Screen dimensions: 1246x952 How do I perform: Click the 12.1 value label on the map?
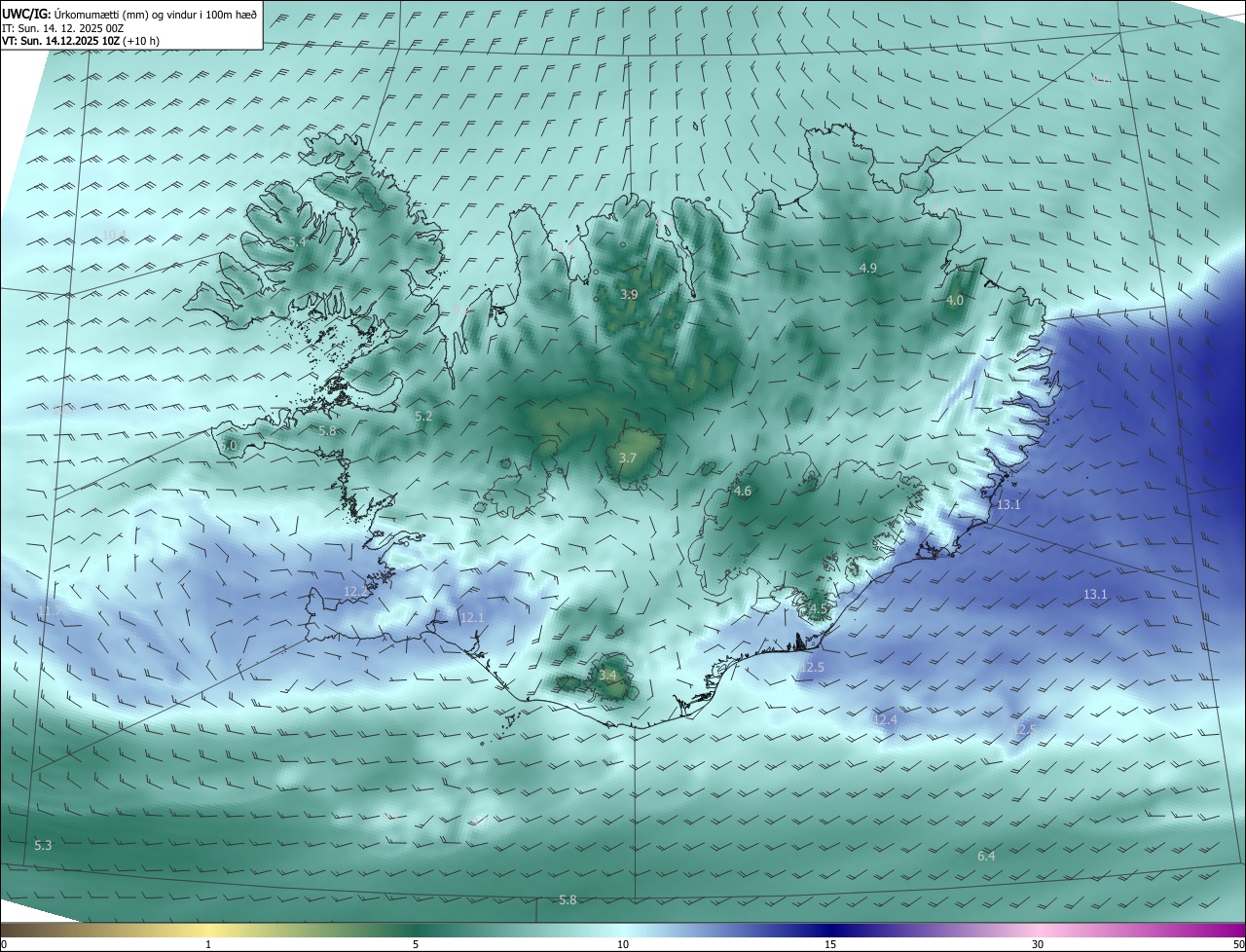(x=472, y=617)
